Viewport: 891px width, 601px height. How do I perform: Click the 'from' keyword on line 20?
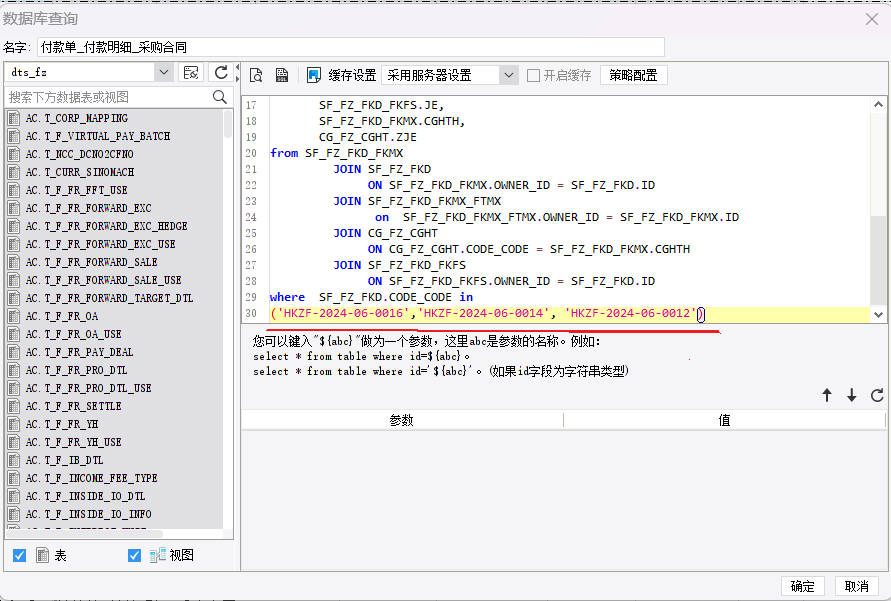(x=284, y=153)
